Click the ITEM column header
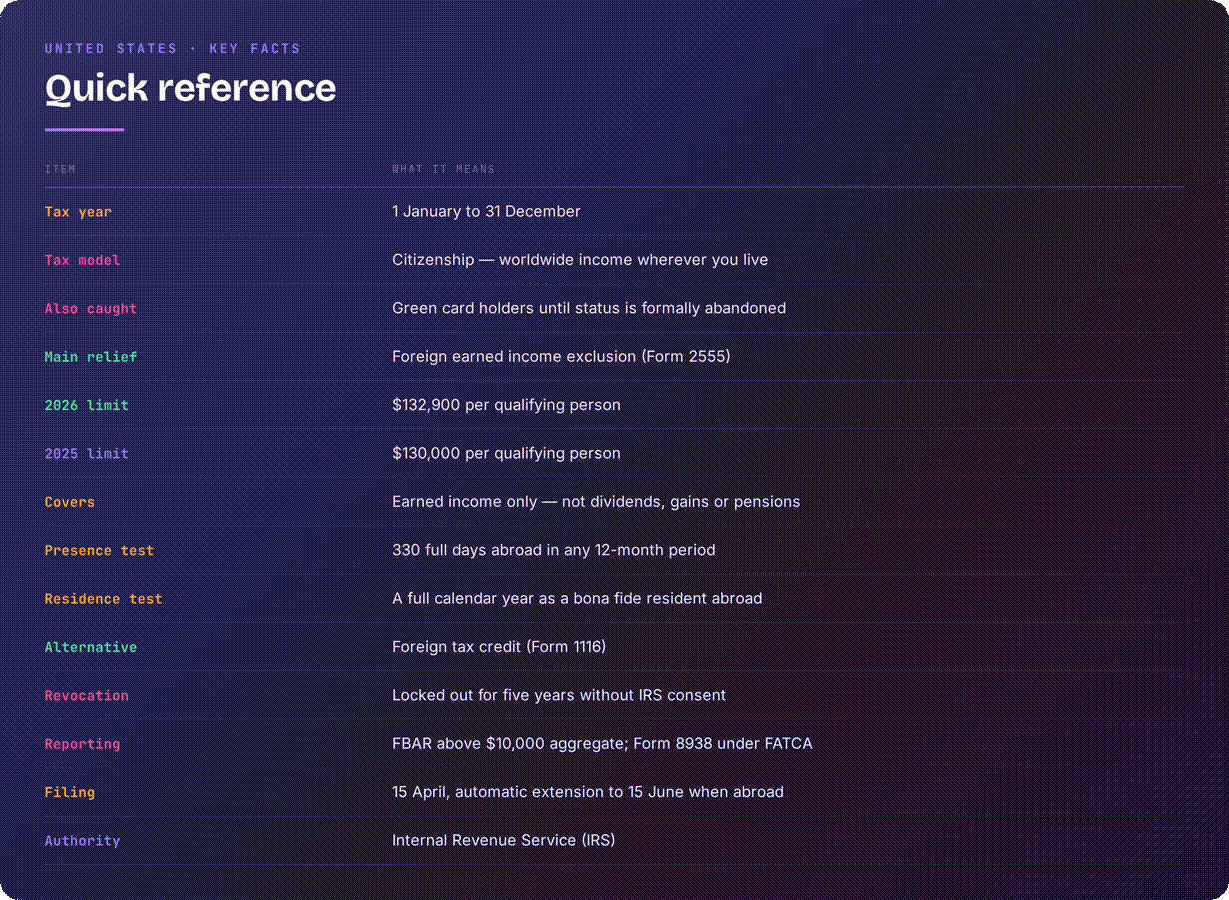This screenshot has width=1229, height=900. pos(60,169)
